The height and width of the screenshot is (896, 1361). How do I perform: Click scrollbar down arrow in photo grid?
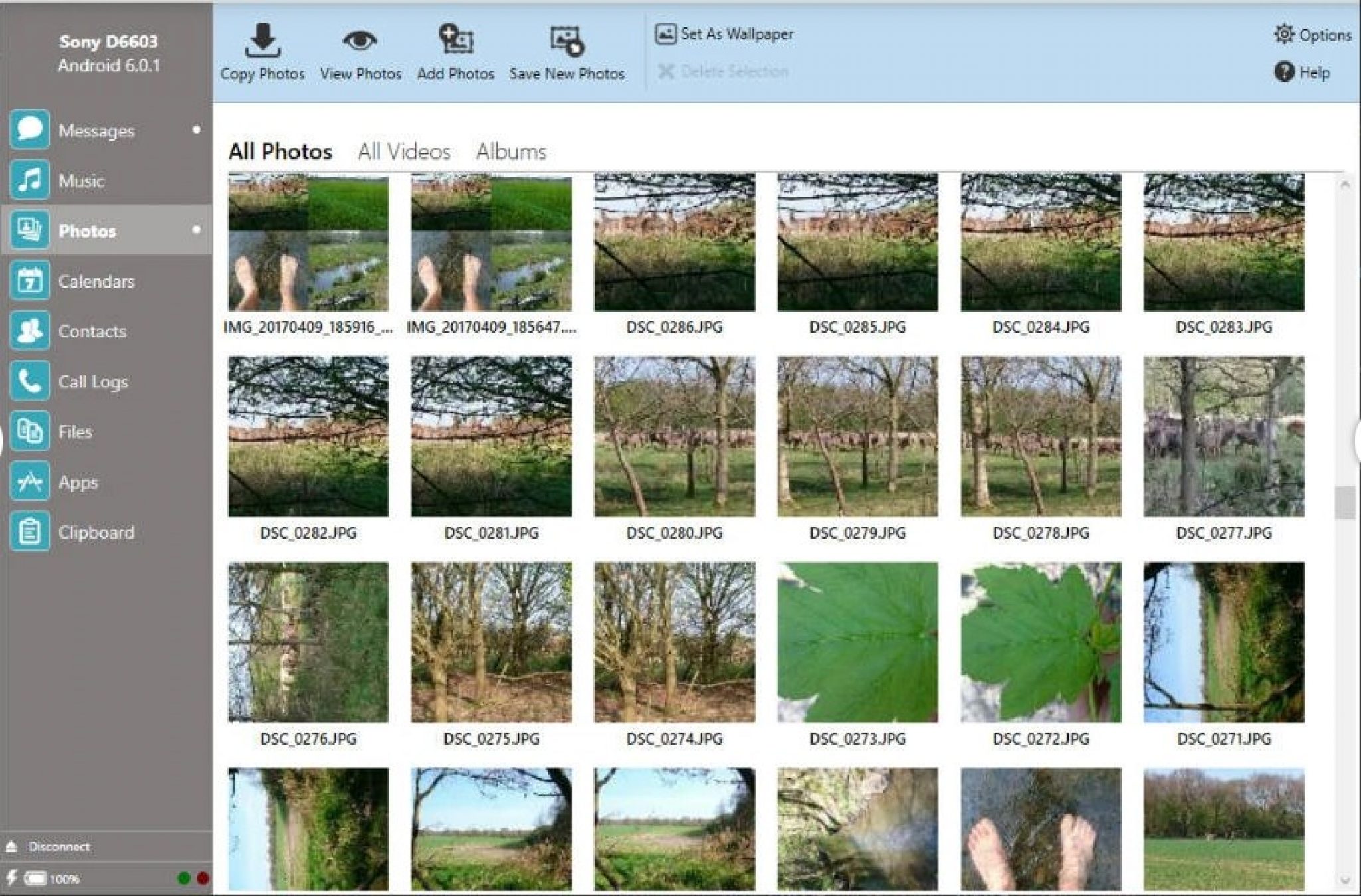[x=1345, y=881]
